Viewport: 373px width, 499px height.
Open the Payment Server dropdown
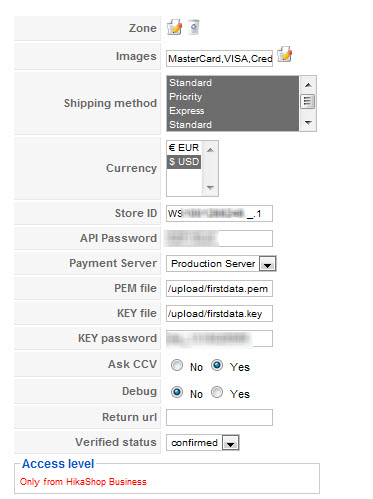pos(221,264)
